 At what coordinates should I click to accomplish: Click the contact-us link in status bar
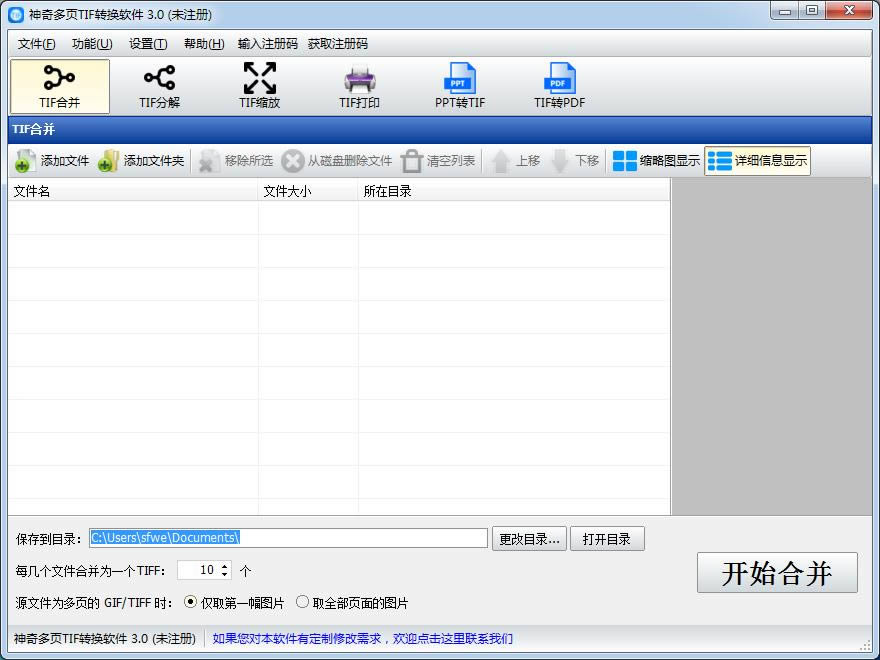point(363,638)
